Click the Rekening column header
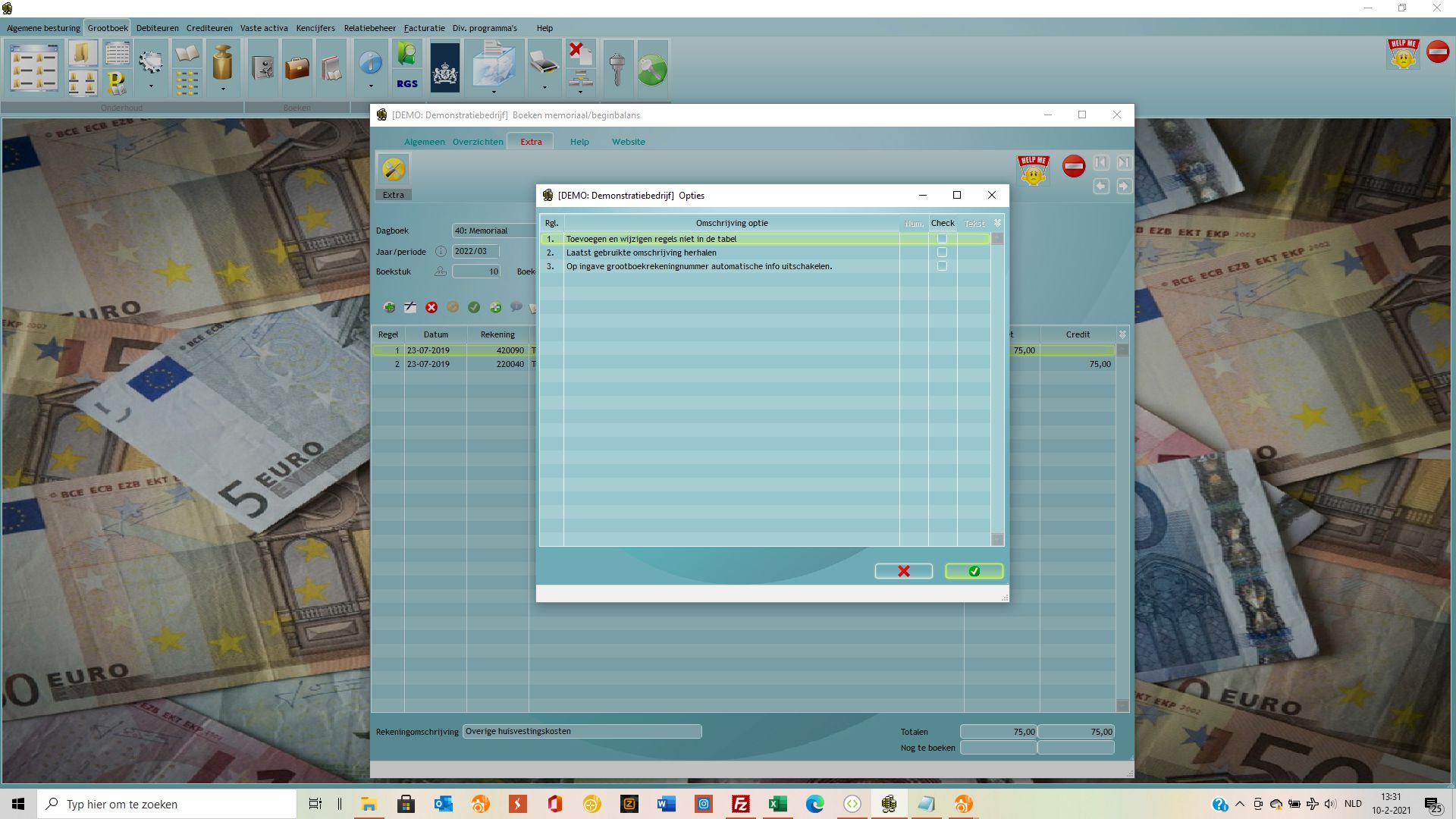Viewport: 1456px width, 819px height. pos(497,334)
